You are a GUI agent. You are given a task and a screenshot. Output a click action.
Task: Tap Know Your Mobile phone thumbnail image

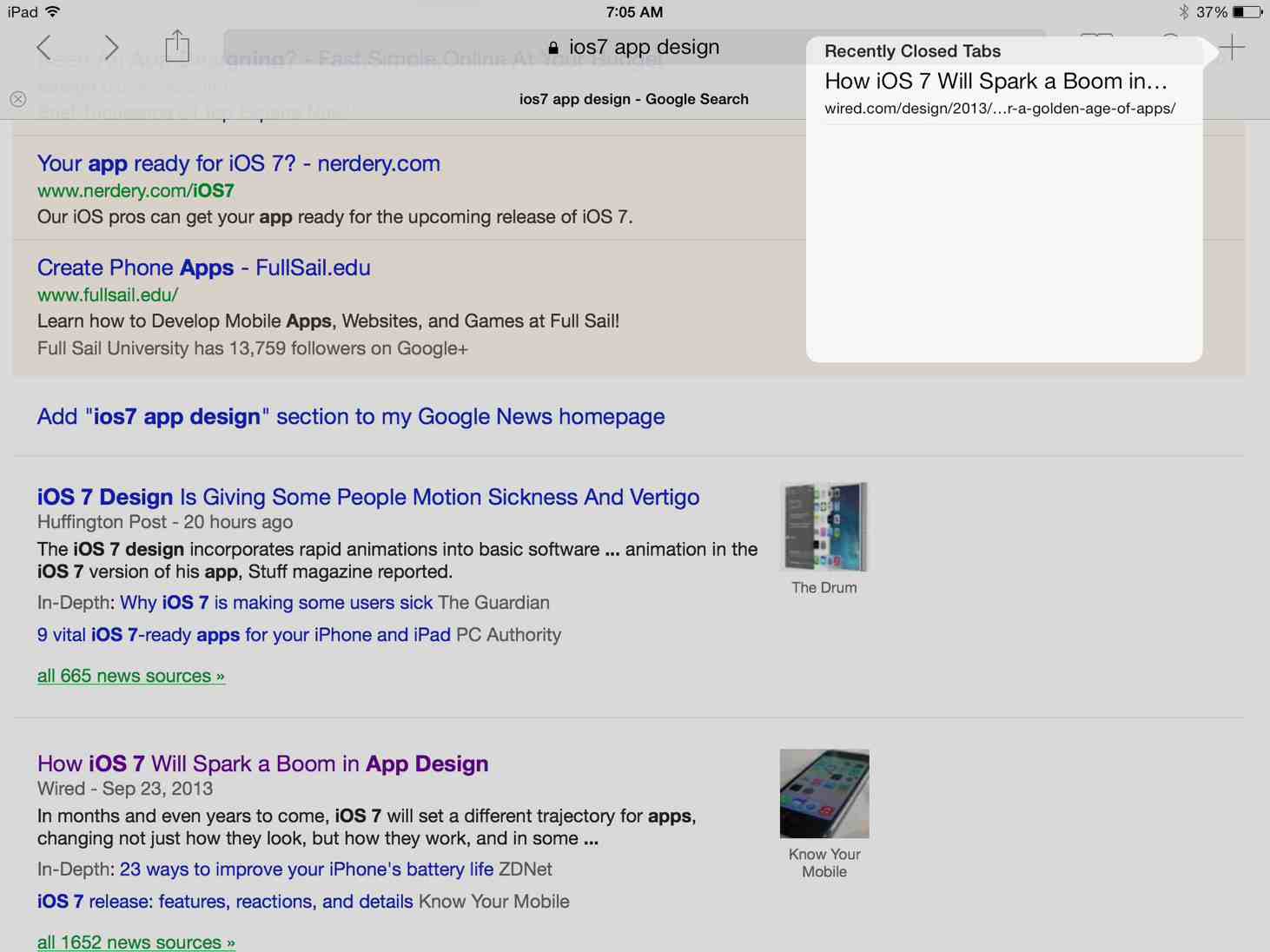pos(824,794)
